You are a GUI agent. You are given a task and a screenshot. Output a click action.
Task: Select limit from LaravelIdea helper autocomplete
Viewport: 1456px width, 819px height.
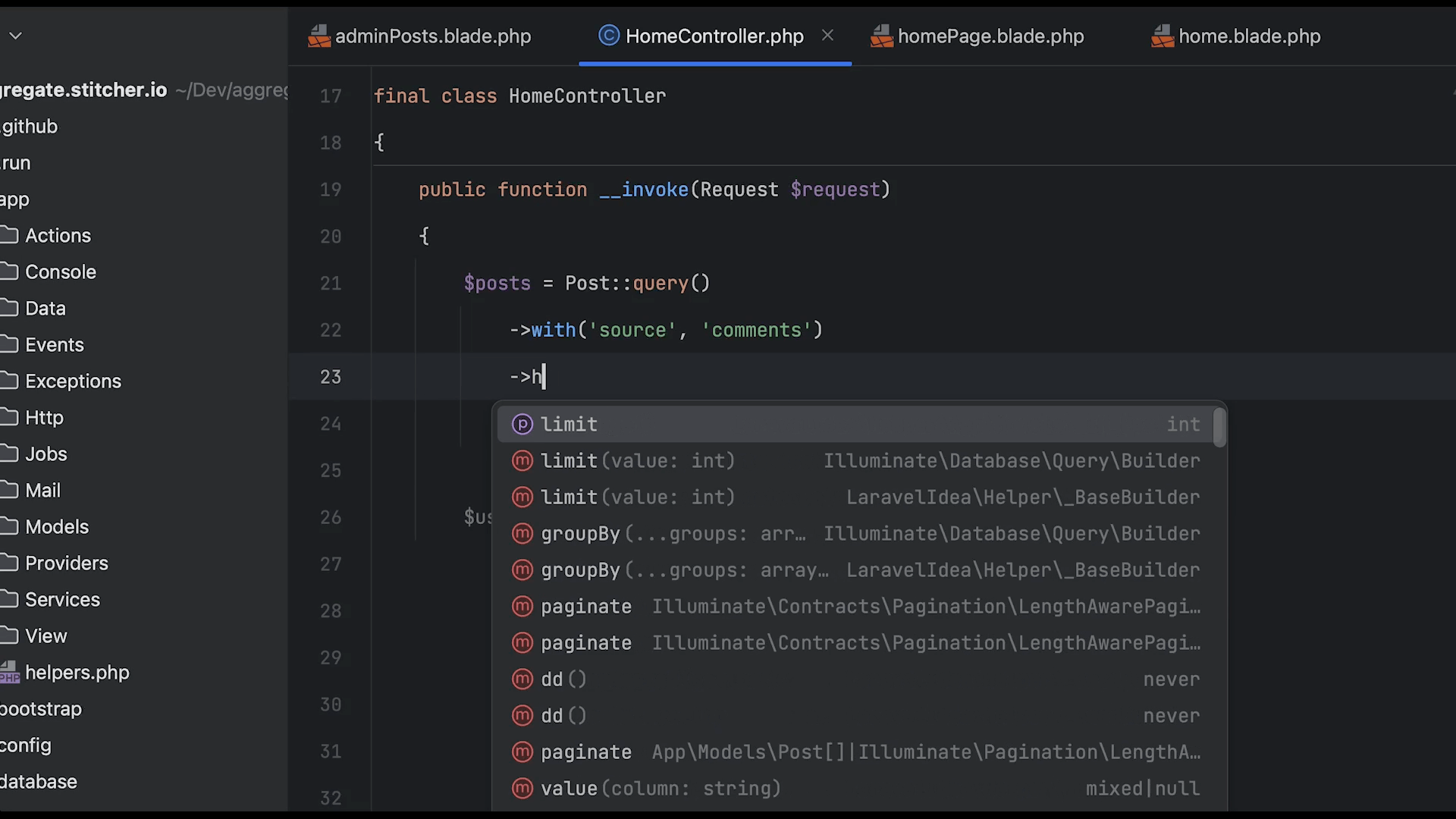point(860,496)
